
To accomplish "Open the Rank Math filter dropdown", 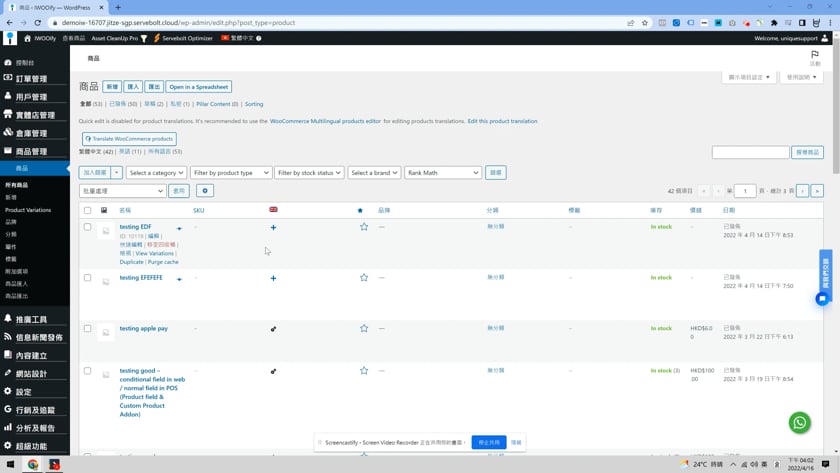I will pos(442,172).
